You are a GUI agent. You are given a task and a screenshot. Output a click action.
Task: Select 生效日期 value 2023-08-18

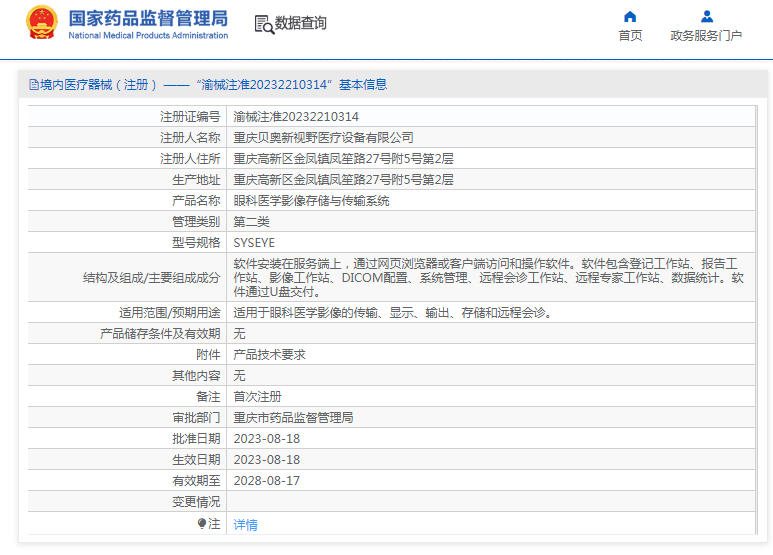(x=266, y=460)
